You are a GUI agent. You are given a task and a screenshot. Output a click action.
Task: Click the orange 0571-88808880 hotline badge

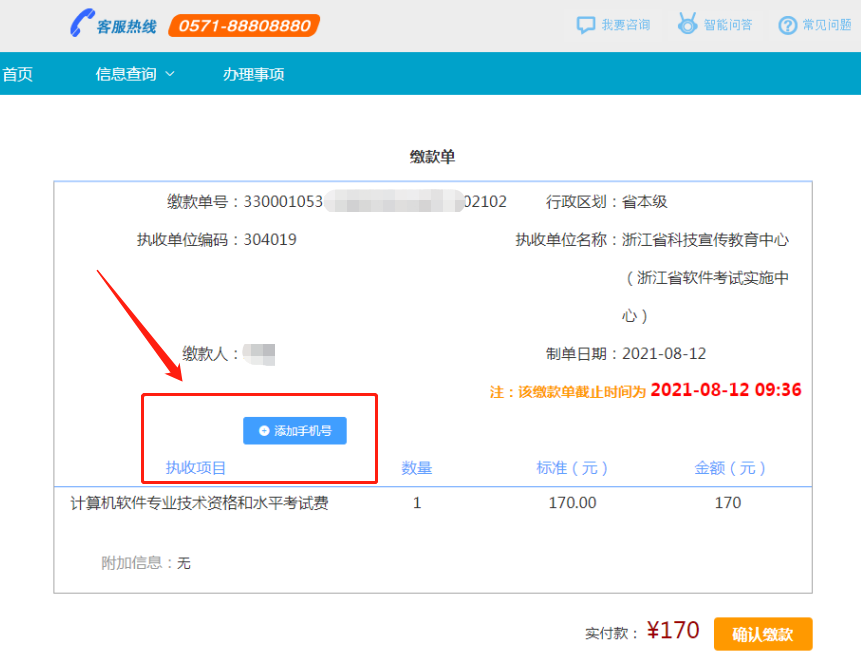(243, 26)
